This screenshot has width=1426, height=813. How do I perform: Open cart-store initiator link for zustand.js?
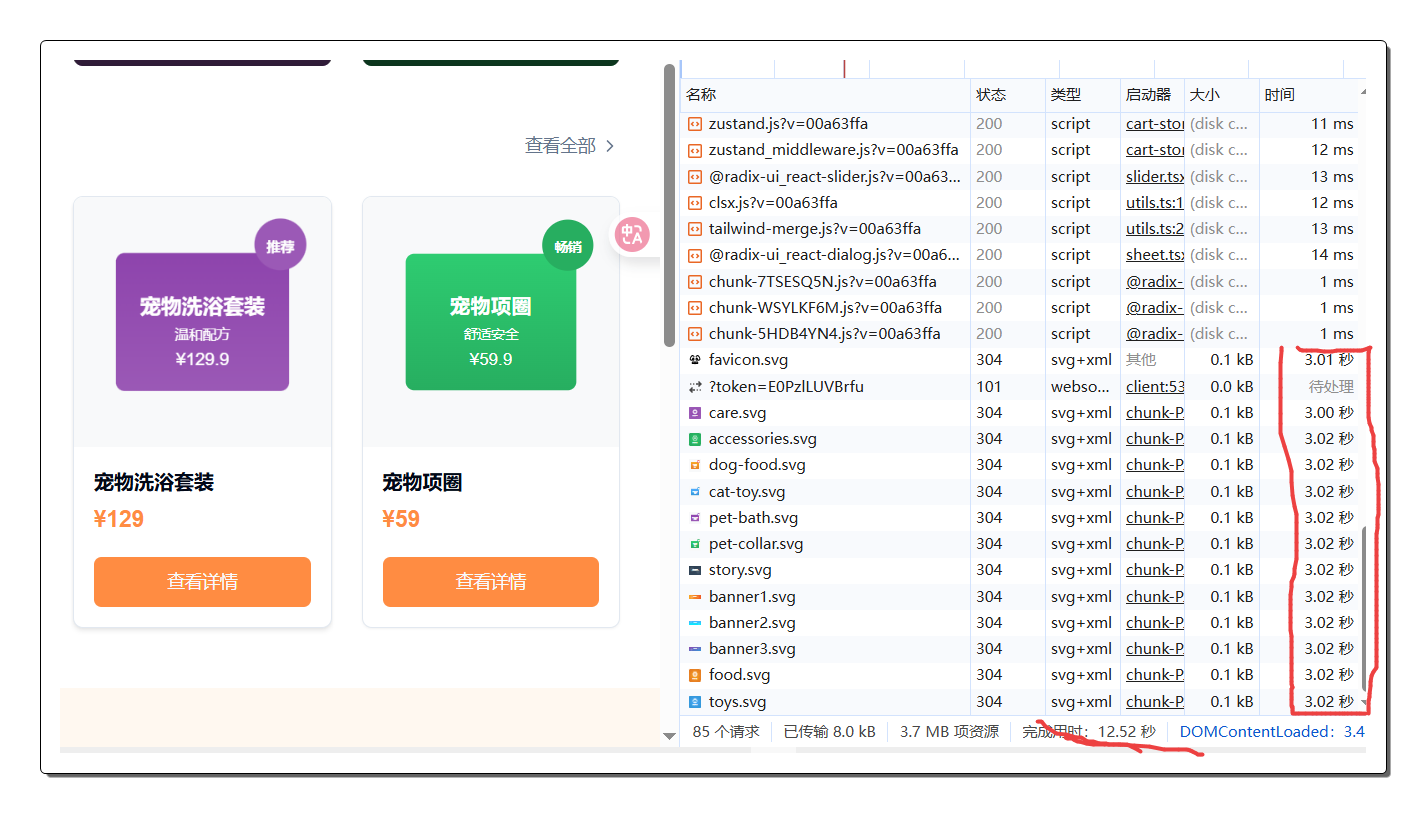coord(1155,124)
